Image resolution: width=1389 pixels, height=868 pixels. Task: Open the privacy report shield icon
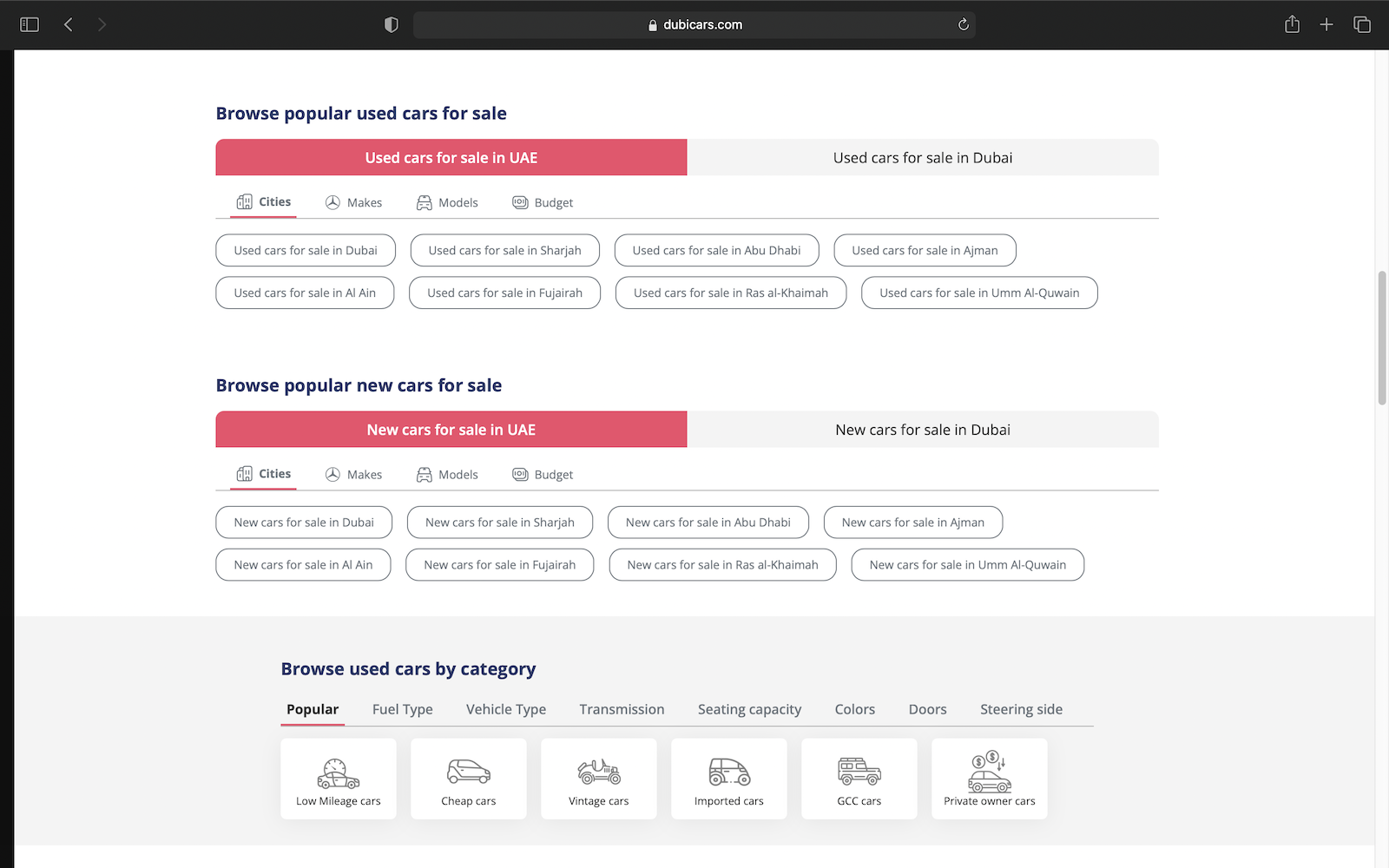point(392,24)
